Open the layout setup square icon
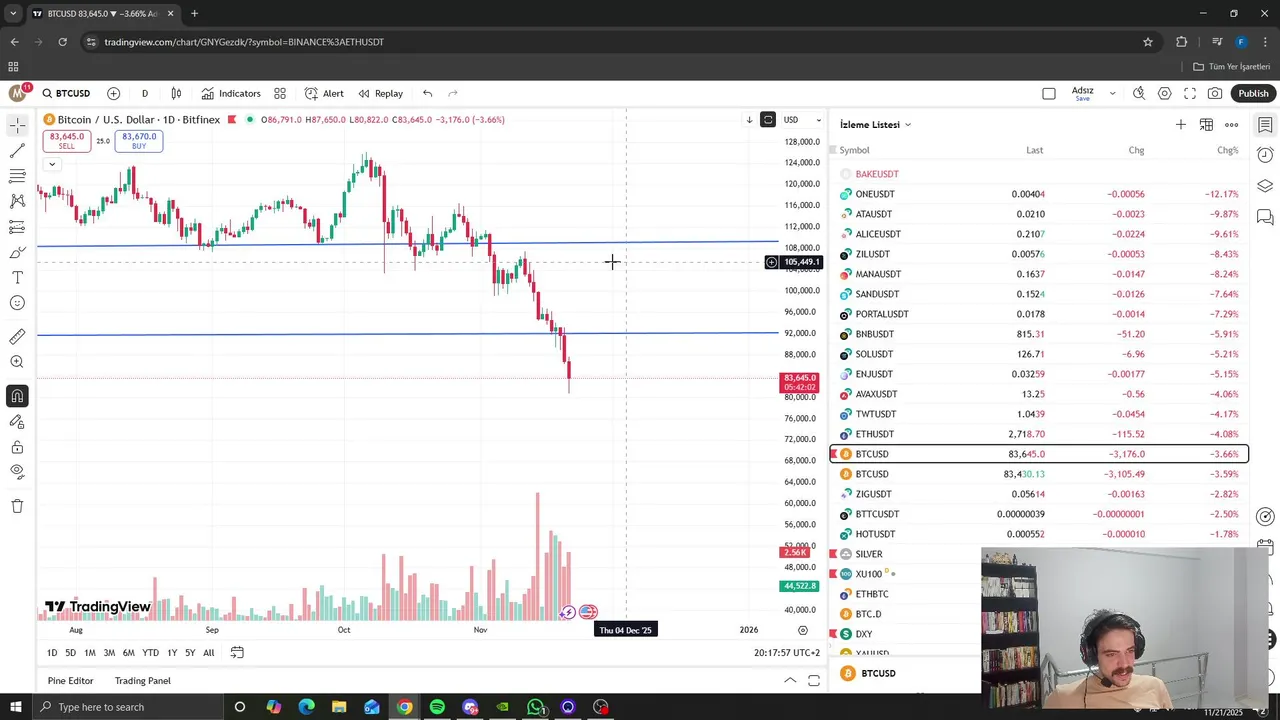This screenshot has height=720, width=1280. tap(1049, 93)
